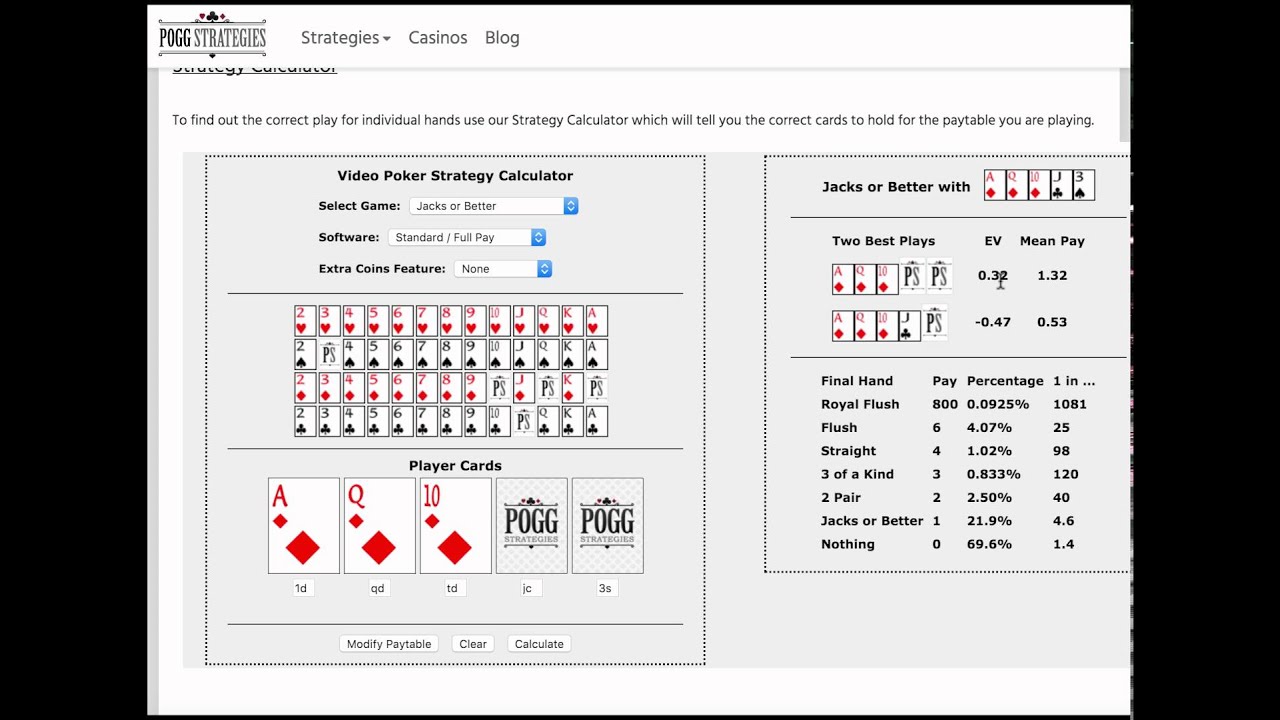
Task: Select the 2 of diamonds card
Action: tap(305, 388)
